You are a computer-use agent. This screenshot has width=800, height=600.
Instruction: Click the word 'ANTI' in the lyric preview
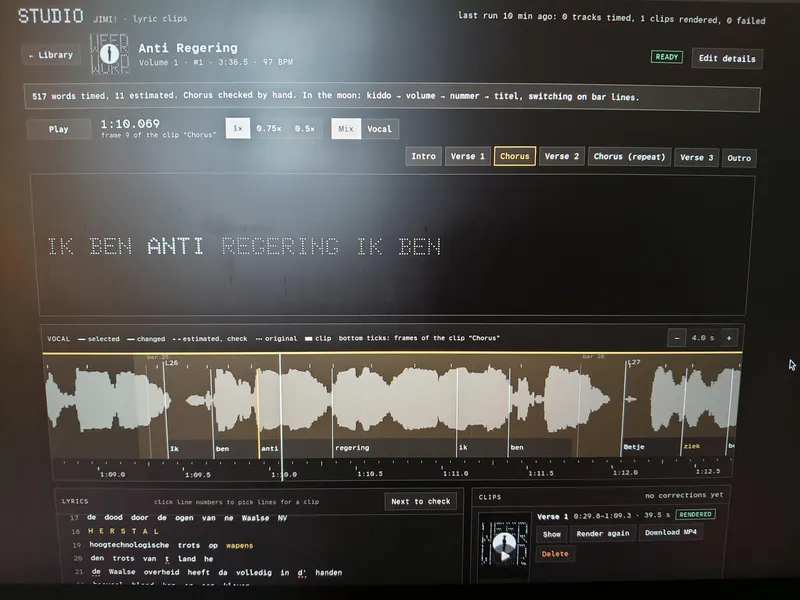[x=176, y=246]
